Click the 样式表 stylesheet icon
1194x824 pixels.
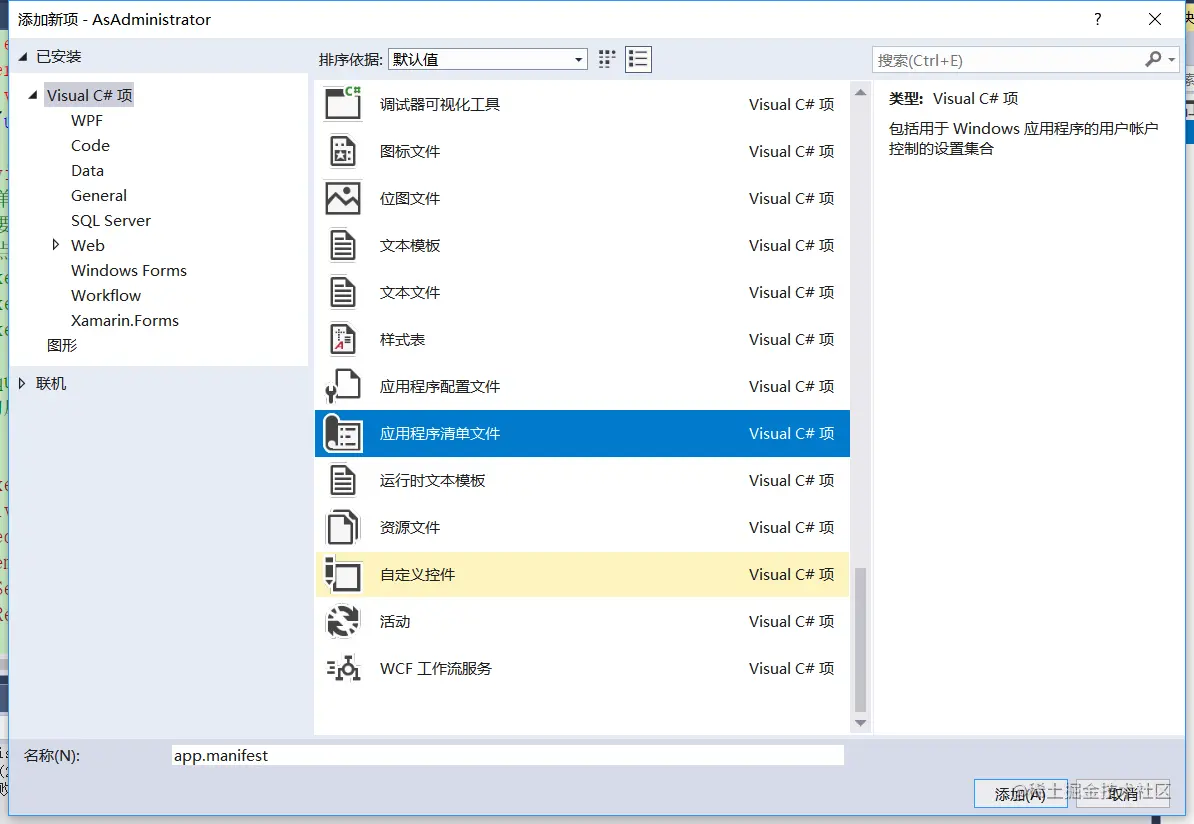point(343,340)
